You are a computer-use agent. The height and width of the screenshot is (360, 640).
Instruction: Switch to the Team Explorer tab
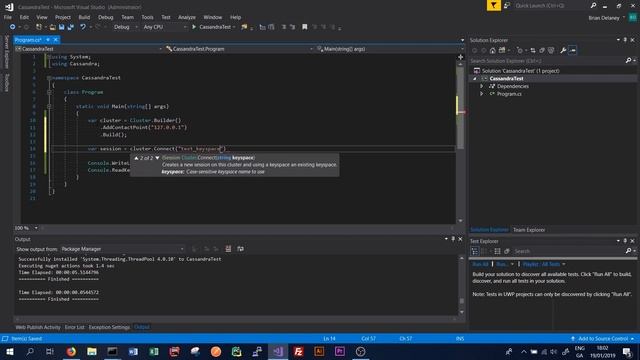pyautogui.click(x=529, y=230)
